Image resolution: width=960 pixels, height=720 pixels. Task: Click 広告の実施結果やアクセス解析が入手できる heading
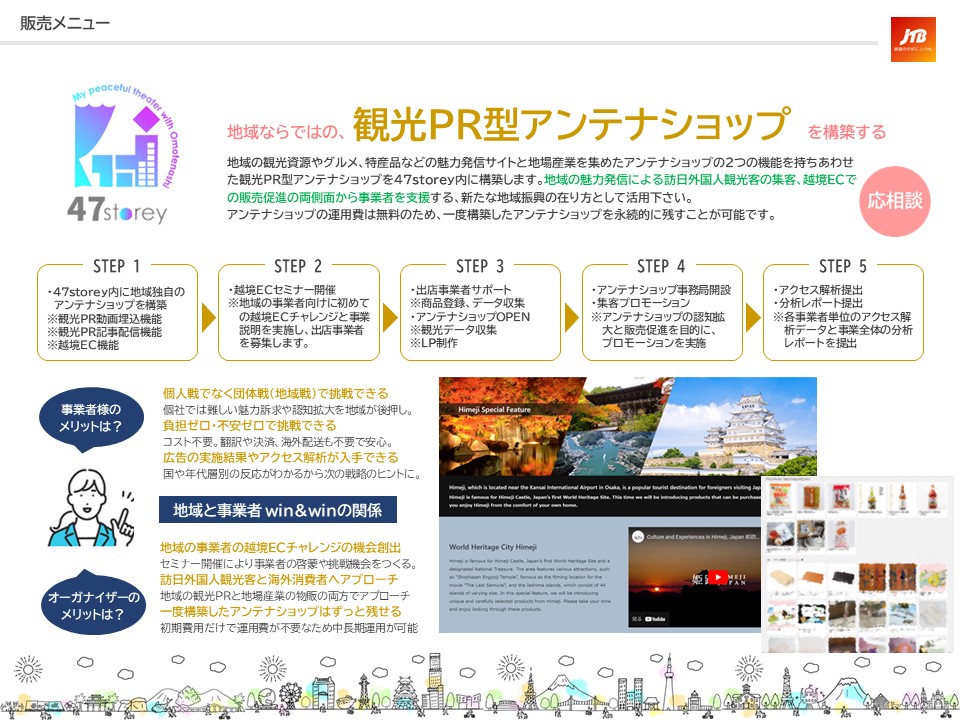click(x=280, y=457)
